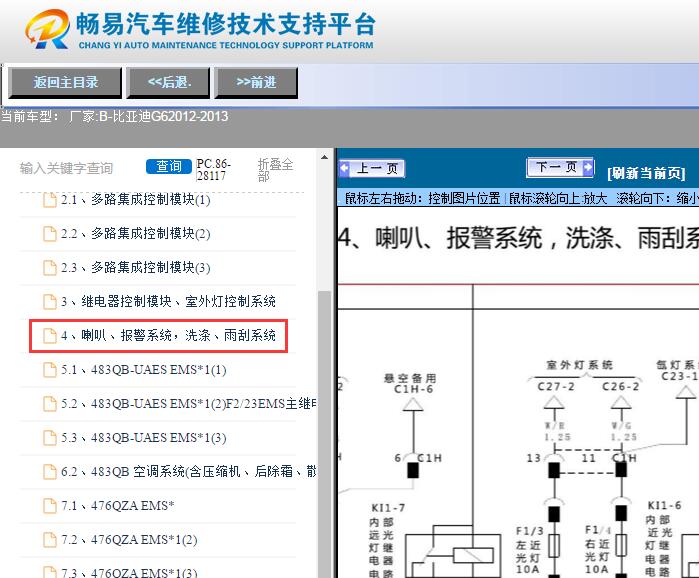Click the 查询 search button

[169, 166]
